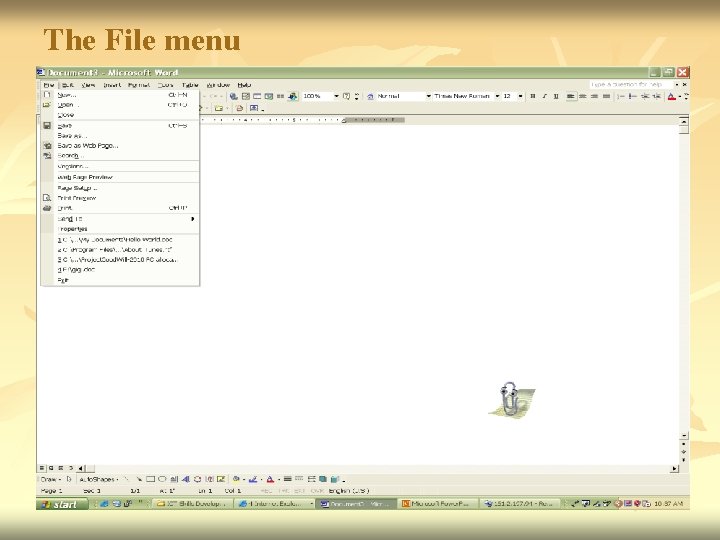Select Print Preview in the File menu
The image size is (720, 540).
120,198
